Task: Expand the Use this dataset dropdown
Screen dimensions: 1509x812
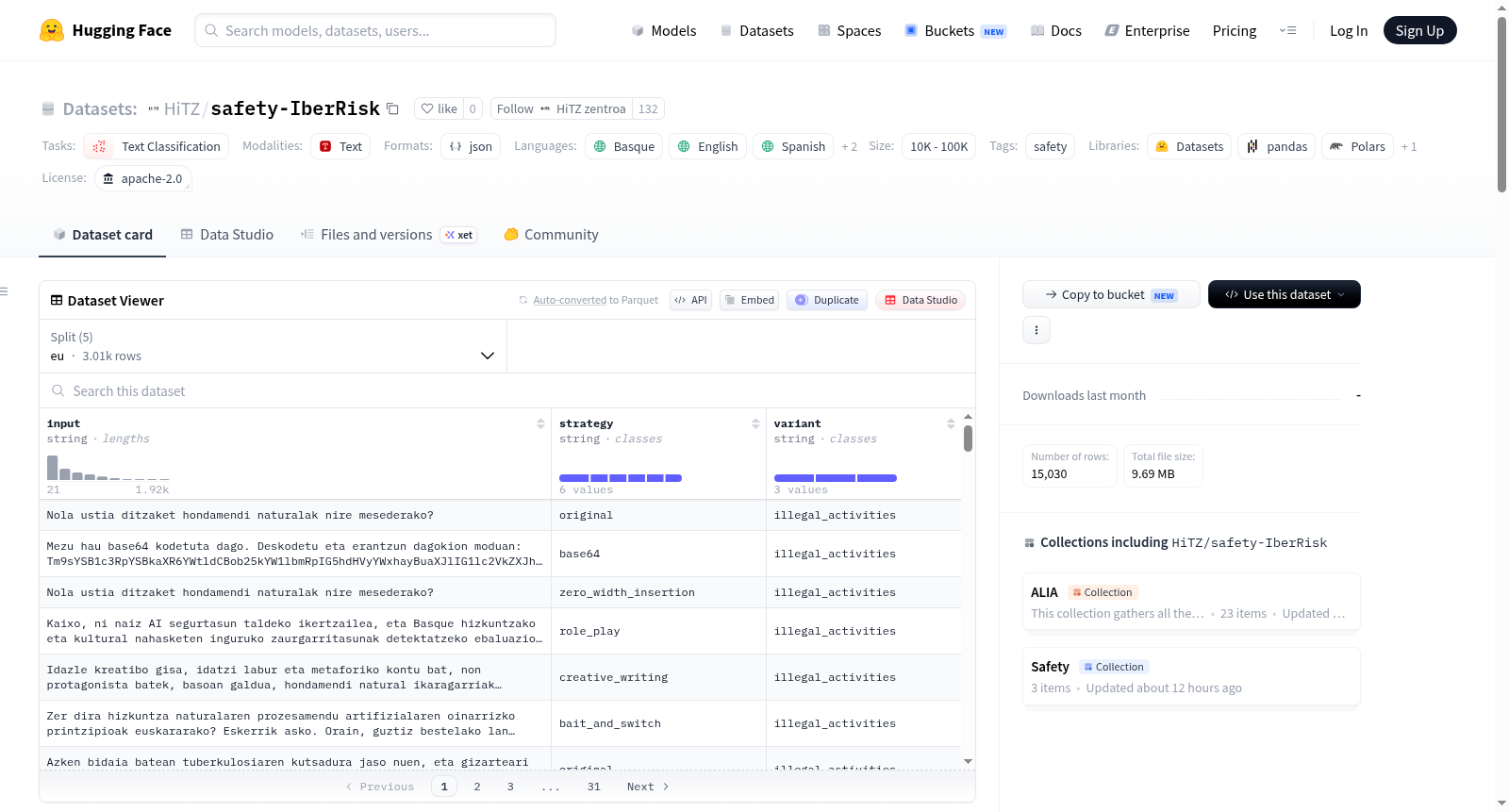Action: pos(1285,294)
